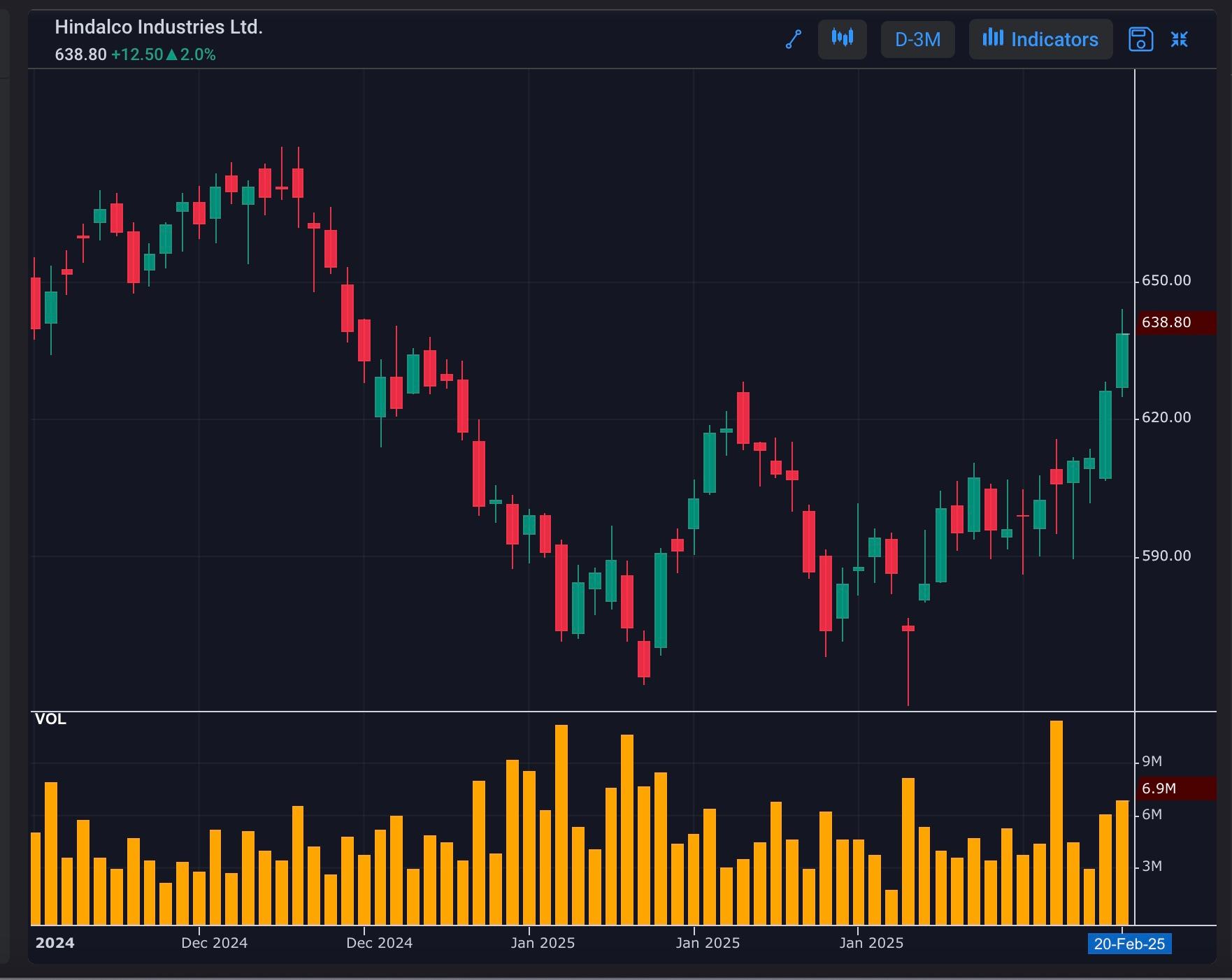The image size is (1232, 980).
Task: Open the Indicators menu
Action: pos(1040,39)
